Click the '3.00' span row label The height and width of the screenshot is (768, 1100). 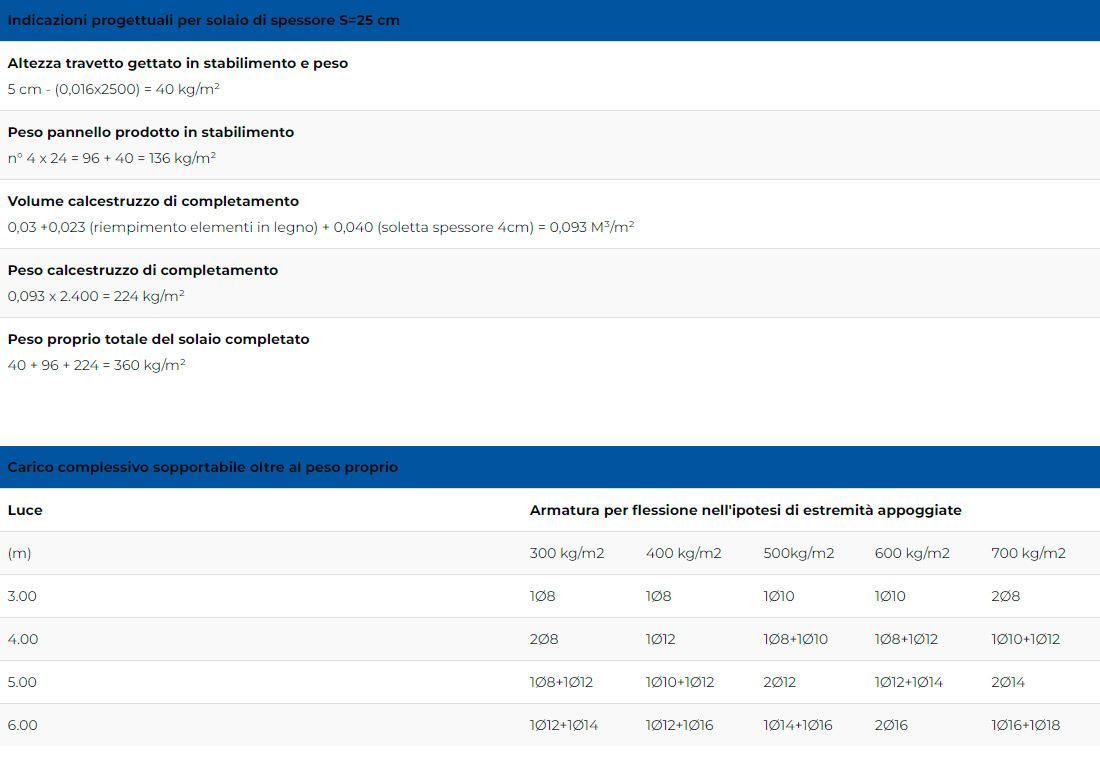click(22, 596)
